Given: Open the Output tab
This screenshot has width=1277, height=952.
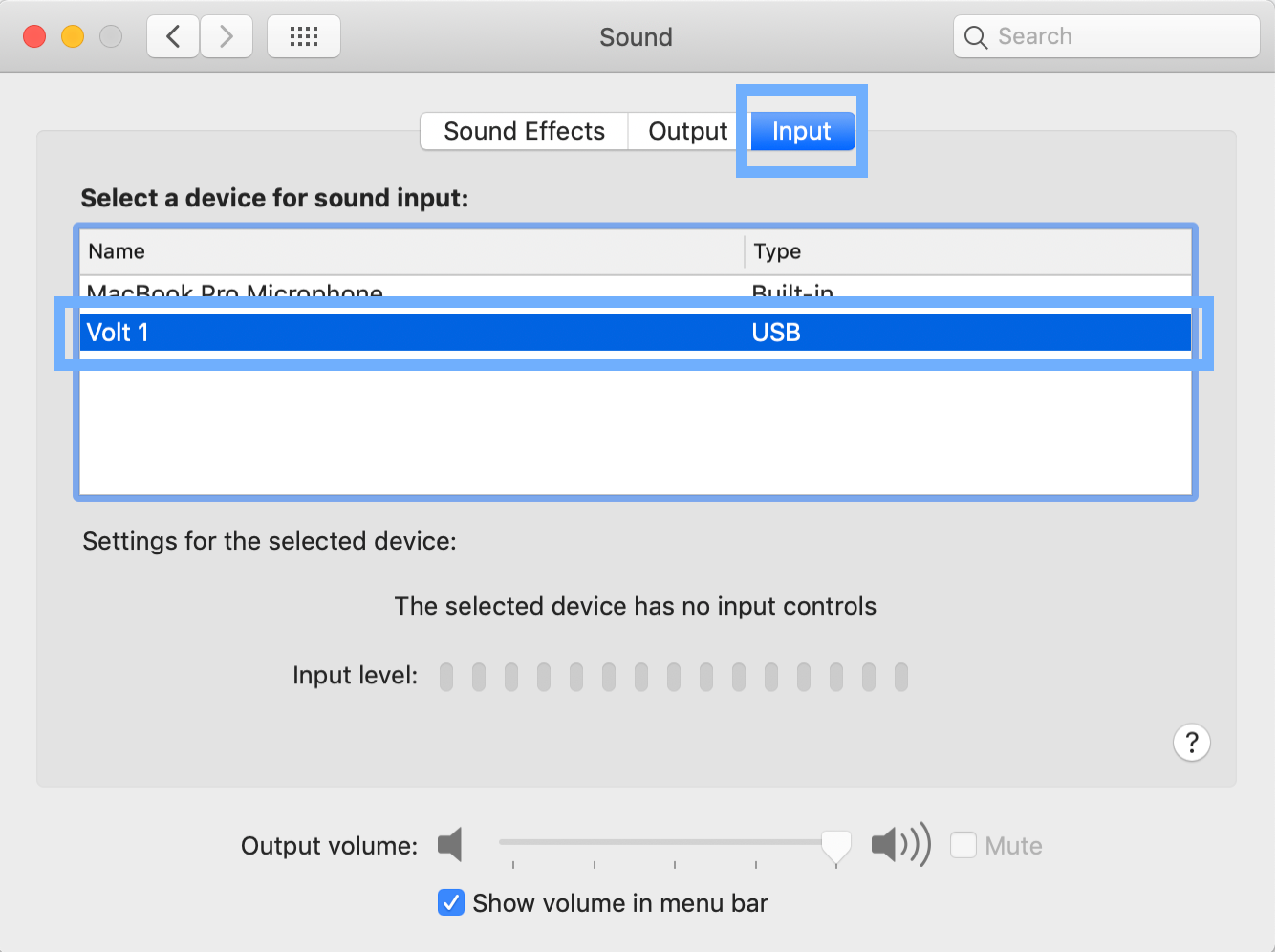Looking at the screenshot, I should pyautogui.click(x=686, y=131).
